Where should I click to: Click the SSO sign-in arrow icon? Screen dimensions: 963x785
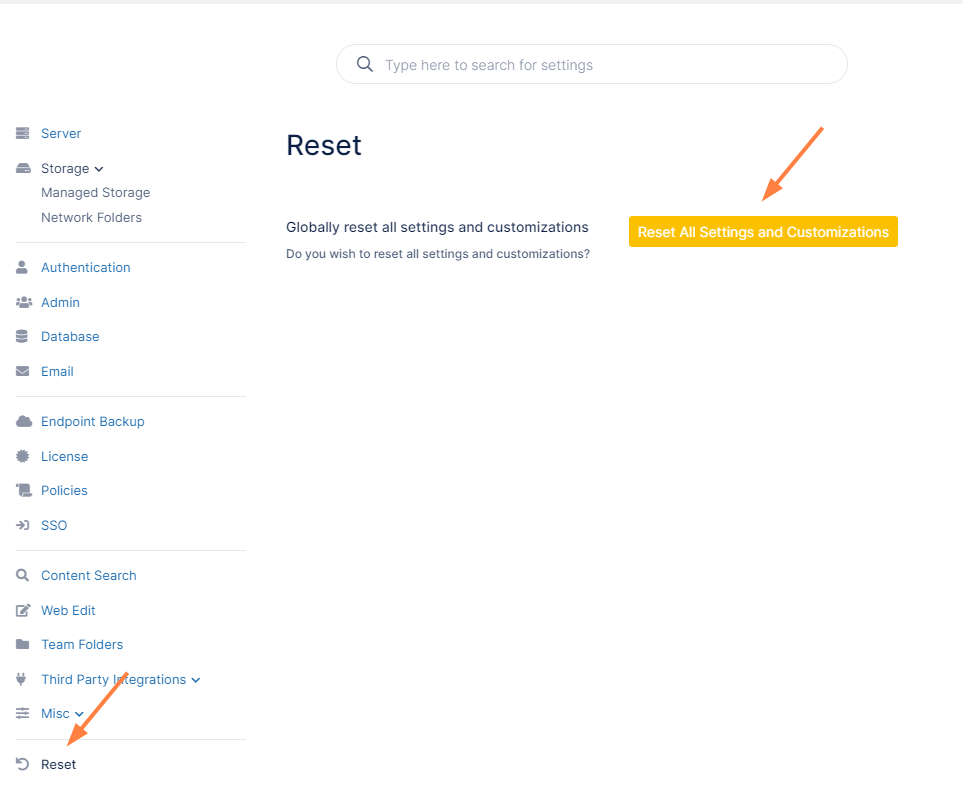coord(22,525)
